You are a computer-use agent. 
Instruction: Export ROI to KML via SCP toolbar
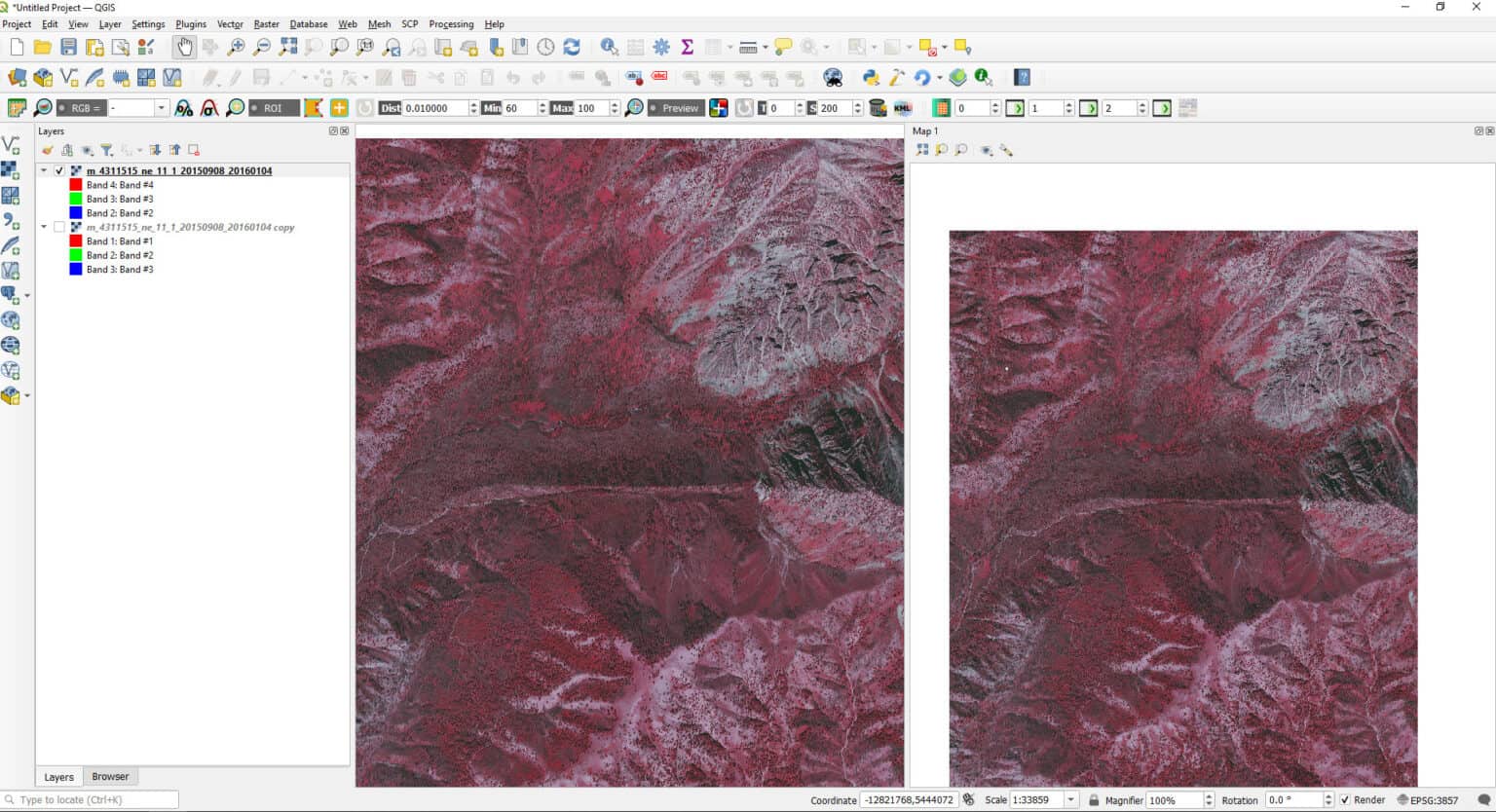903,108
